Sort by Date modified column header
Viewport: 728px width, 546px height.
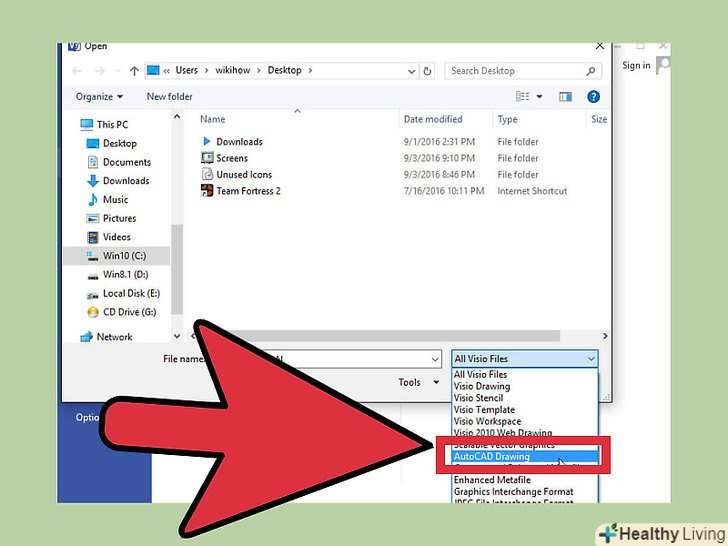[x=433, y=119]
